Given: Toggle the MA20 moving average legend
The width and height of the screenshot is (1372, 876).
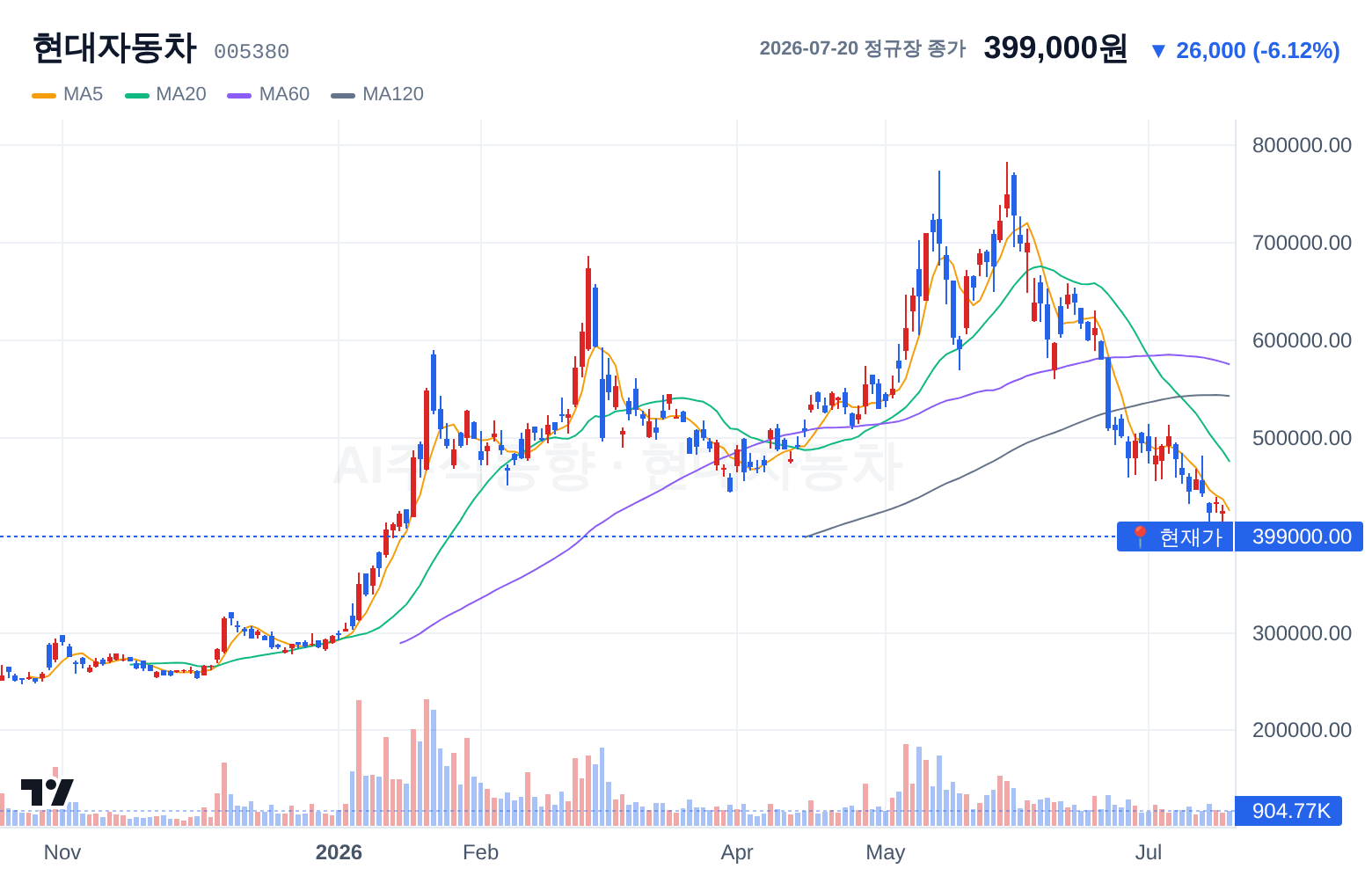Looking at the screenshot, I should point(165,94).
